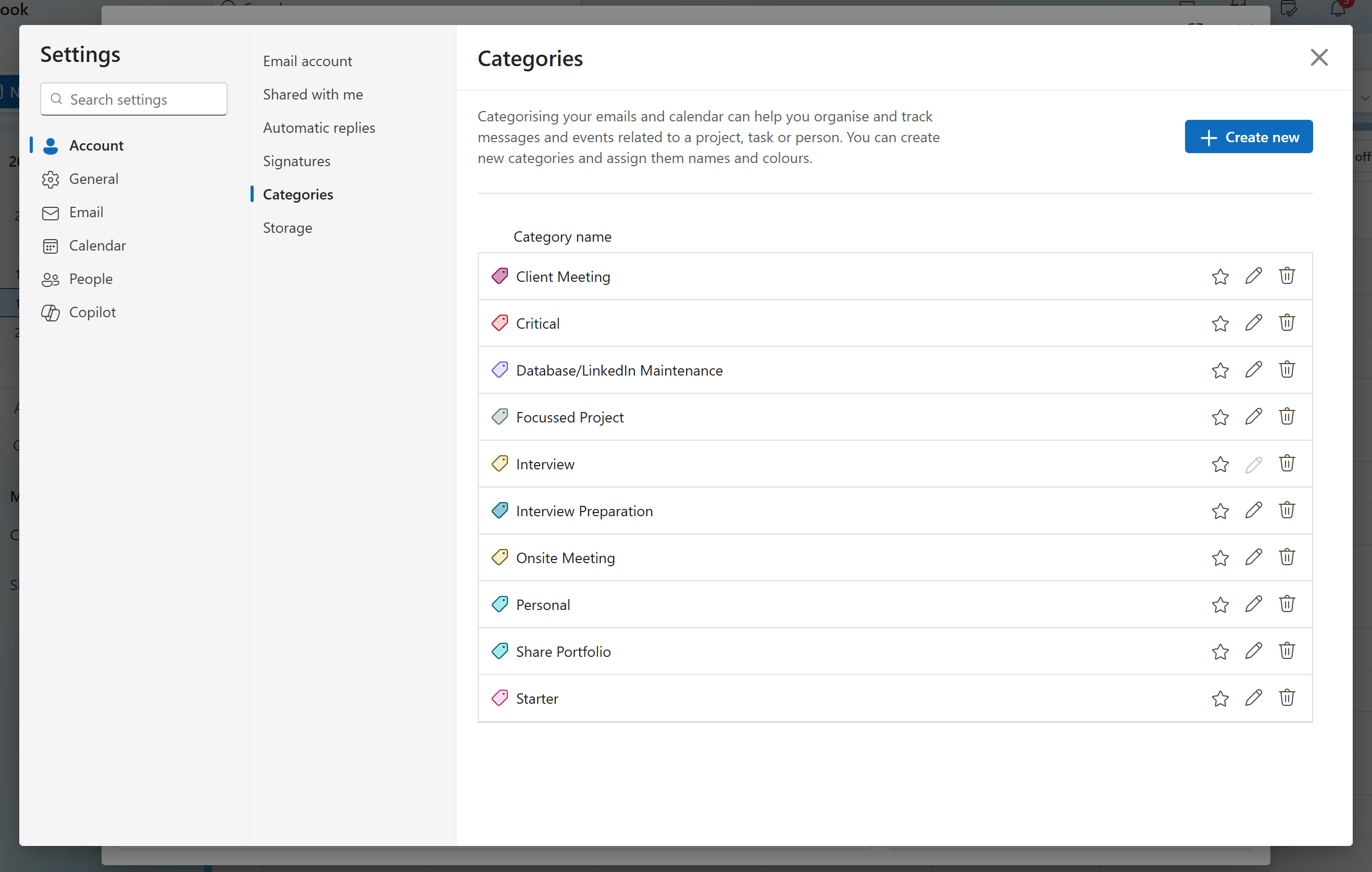The height and width of the screenshot is (872, 1372).
Task: Switch to the Signatures settings page
Action: click(296, 161)
